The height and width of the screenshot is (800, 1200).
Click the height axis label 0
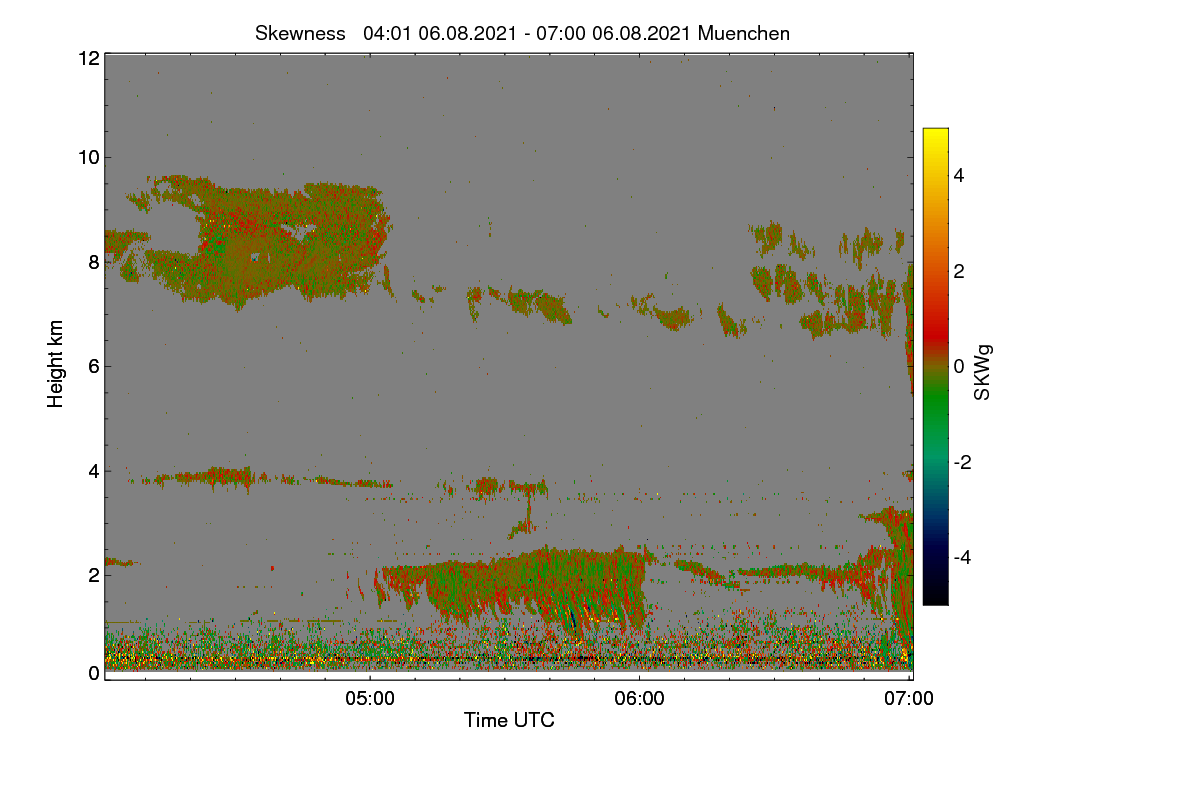(x=94, y=673)
